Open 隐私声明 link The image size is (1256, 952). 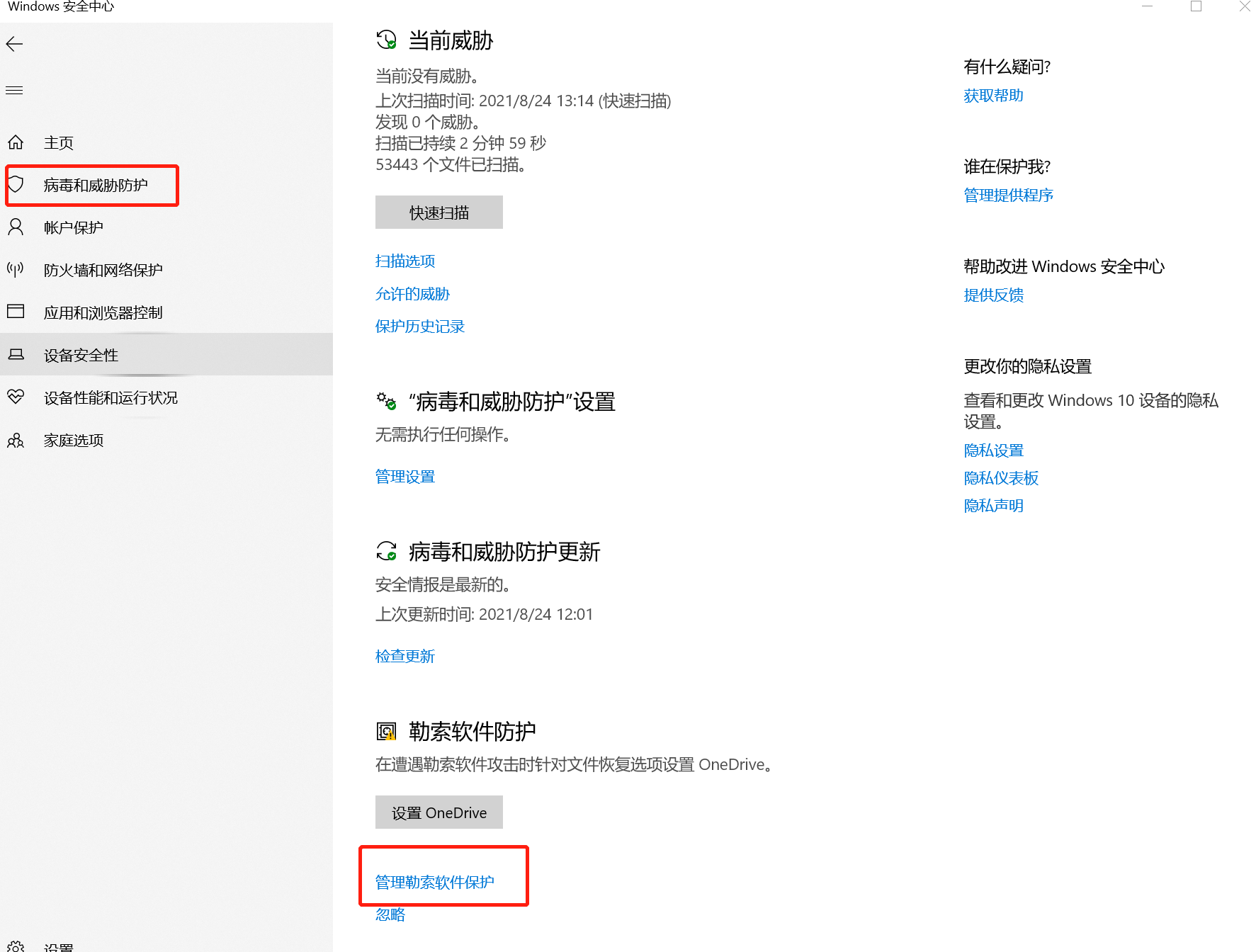(993, 505)
